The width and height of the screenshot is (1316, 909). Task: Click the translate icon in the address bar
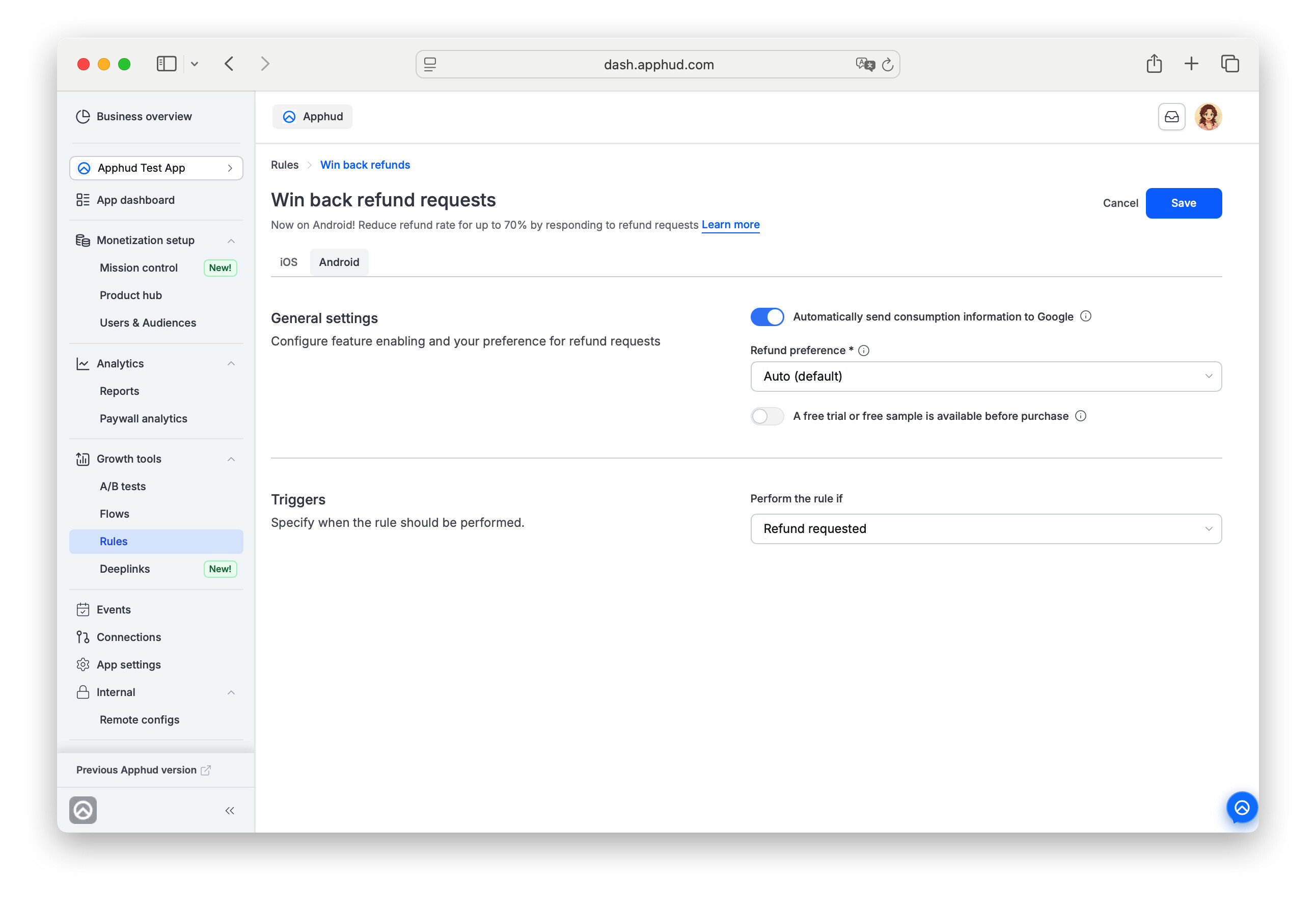pyautogui.click(x=865, y=64)
